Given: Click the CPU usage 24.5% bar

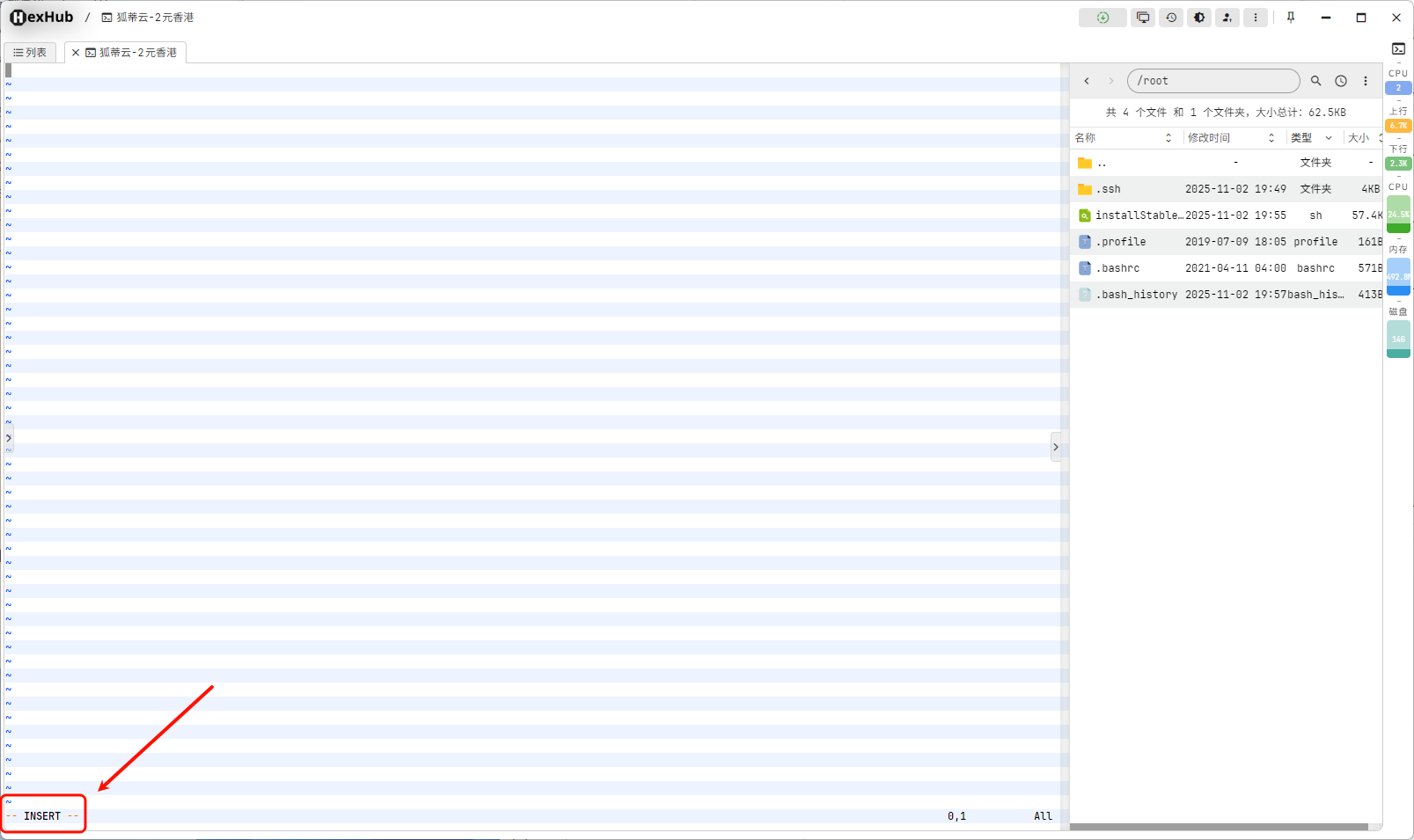Looking at the screenshot, I should point(1398,214).
